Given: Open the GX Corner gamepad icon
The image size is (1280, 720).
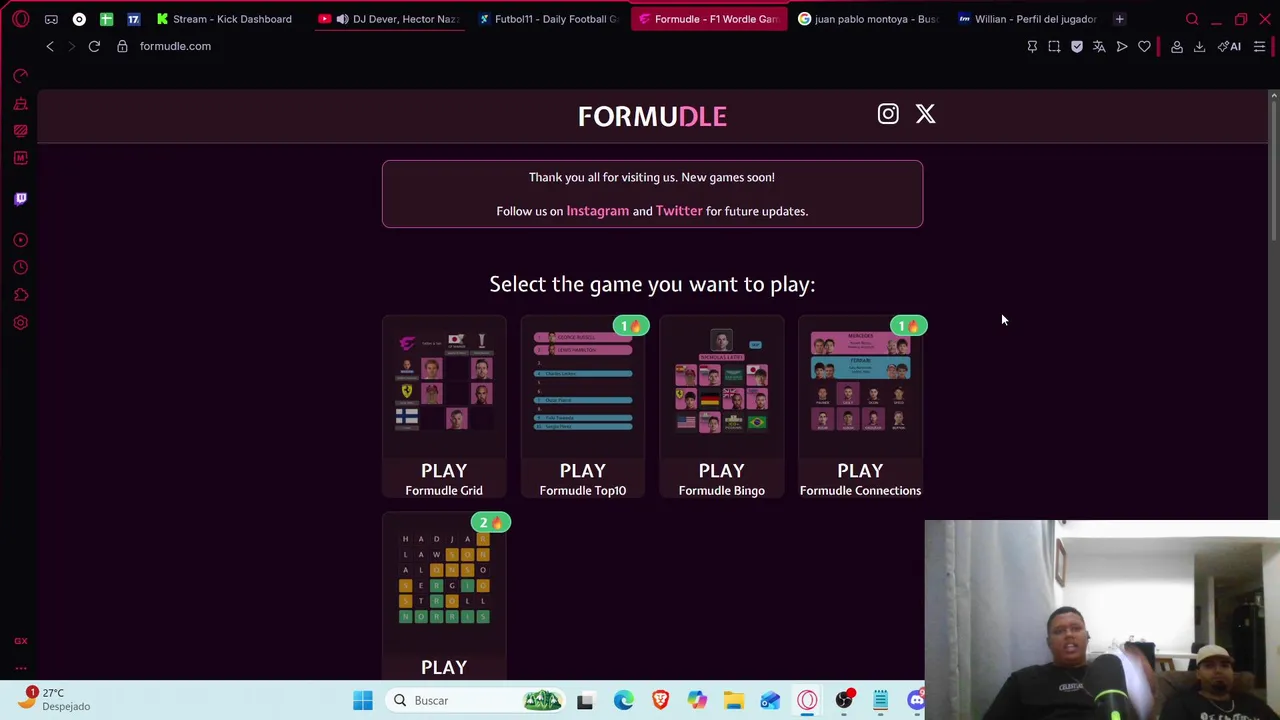Looking at the screenshot, I should pos(51,19).
